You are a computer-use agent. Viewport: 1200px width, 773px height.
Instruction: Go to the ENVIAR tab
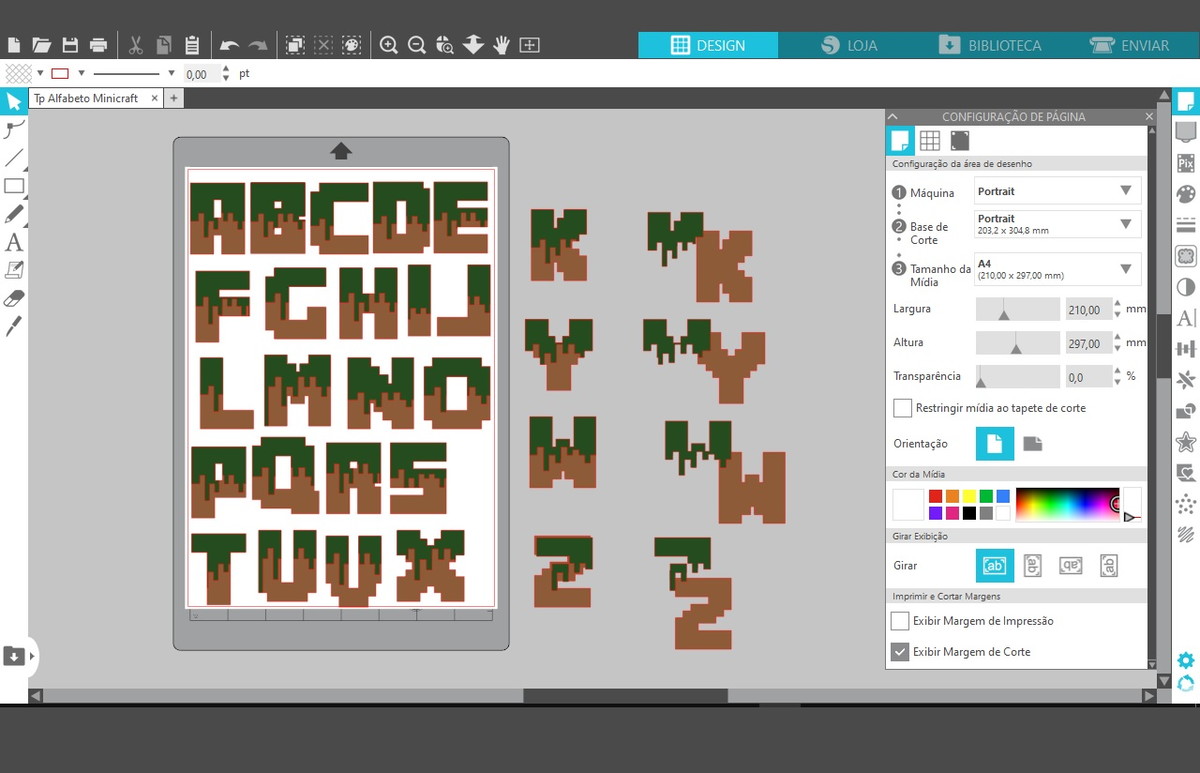(1130, 45)
